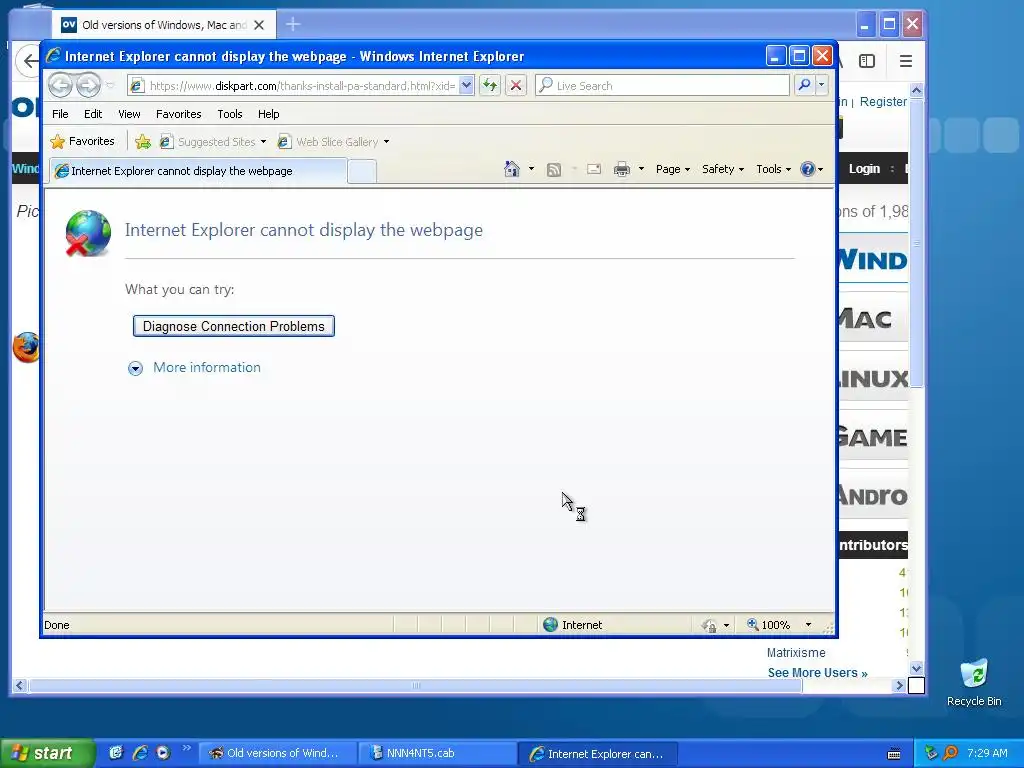Click the IE Forward navigation button
The image size is (1024, 768).
88,85
